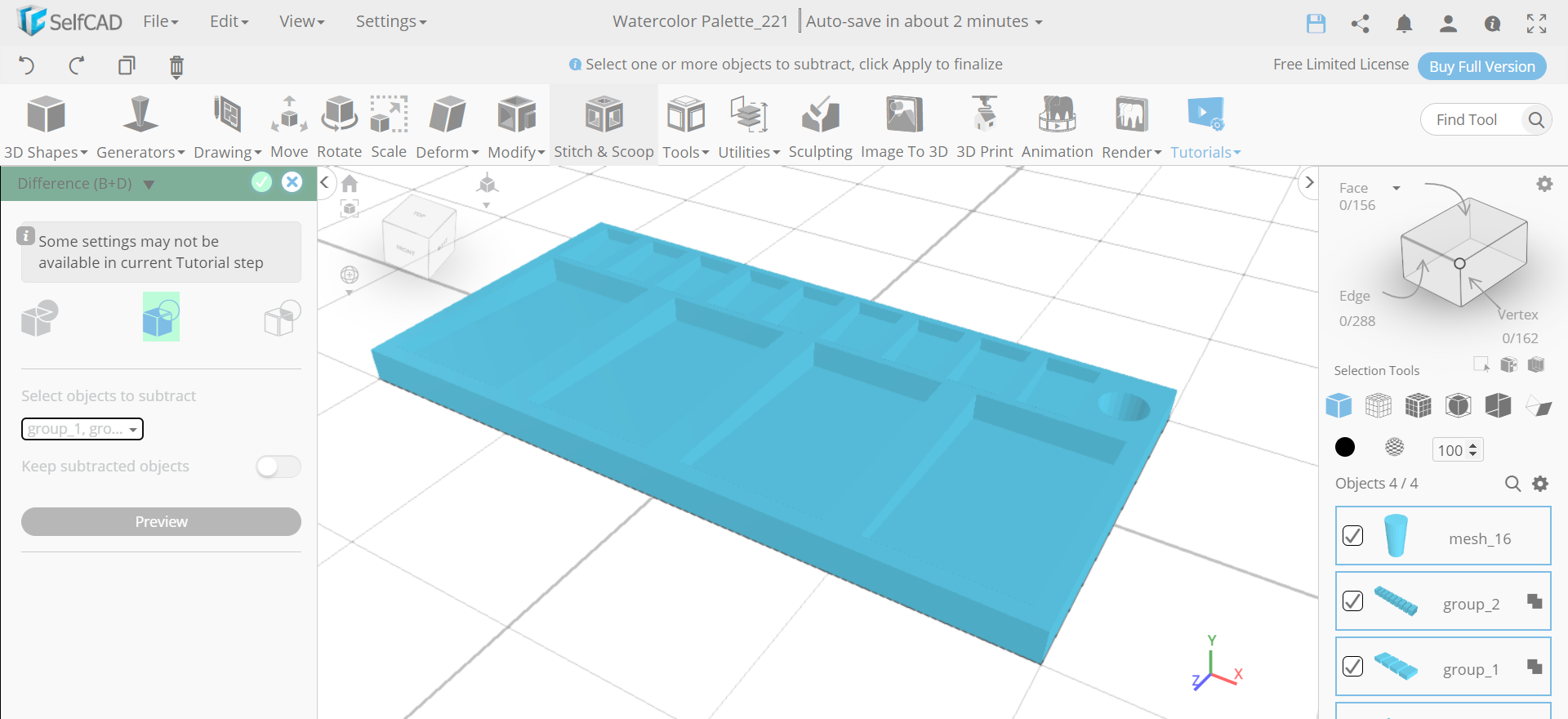Open the Settings menu
Screen dimensions: 1568x719
tap(391, 22)
